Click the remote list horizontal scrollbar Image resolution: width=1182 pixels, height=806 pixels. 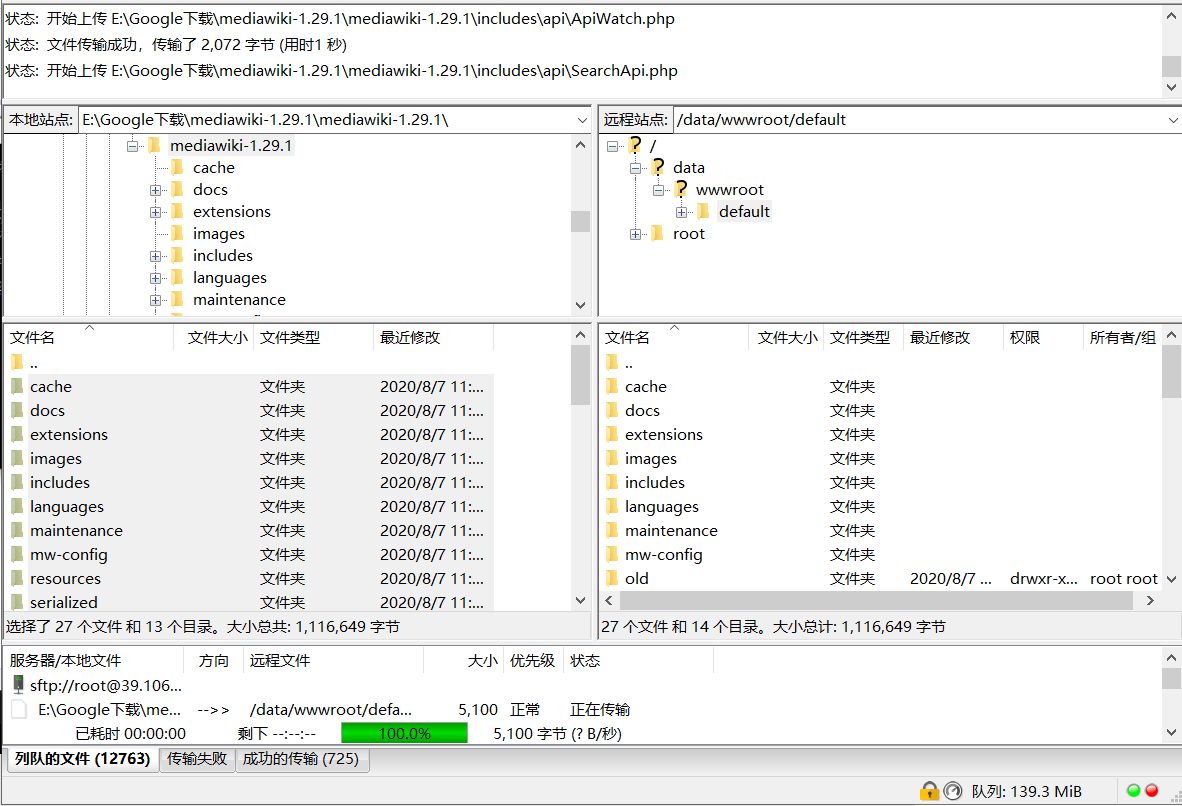[876, 600]
